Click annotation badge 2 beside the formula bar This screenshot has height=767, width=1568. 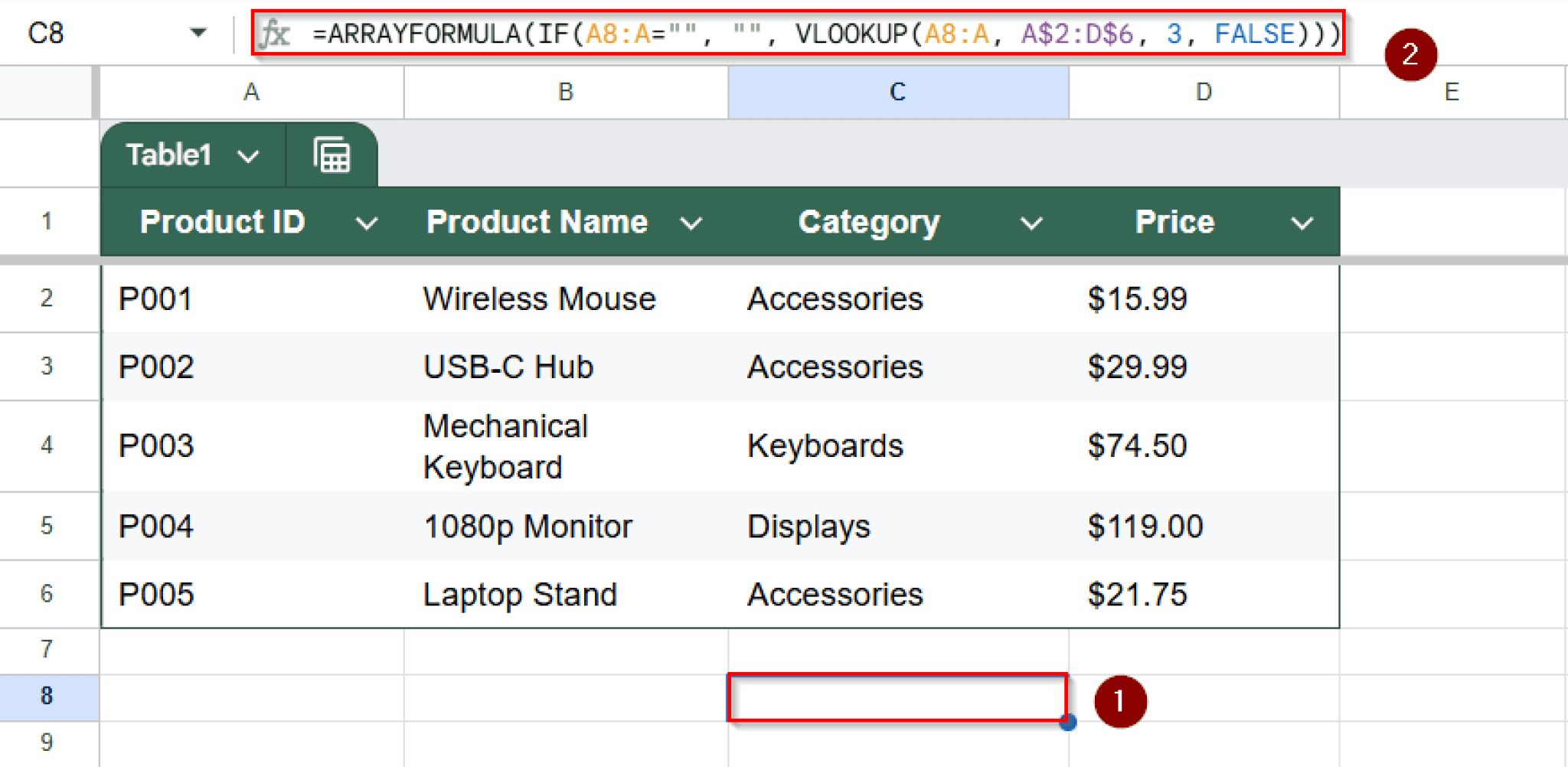pyautogui.click(x=1411, y=52)
